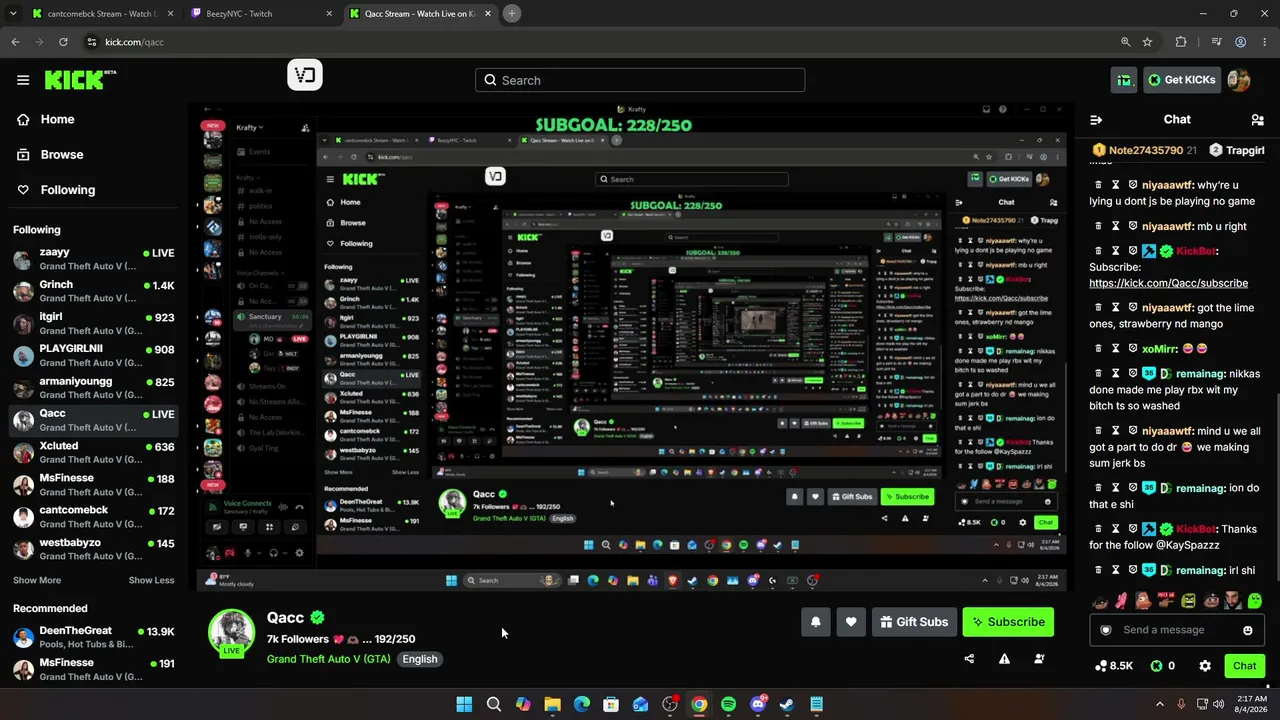Open Steam from the taskbar

pos(787,705)
